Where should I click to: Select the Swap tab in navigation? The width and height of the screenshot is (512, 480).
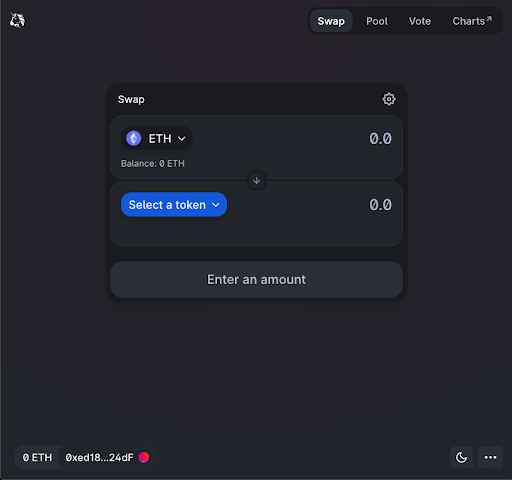(x=331, y=21)
